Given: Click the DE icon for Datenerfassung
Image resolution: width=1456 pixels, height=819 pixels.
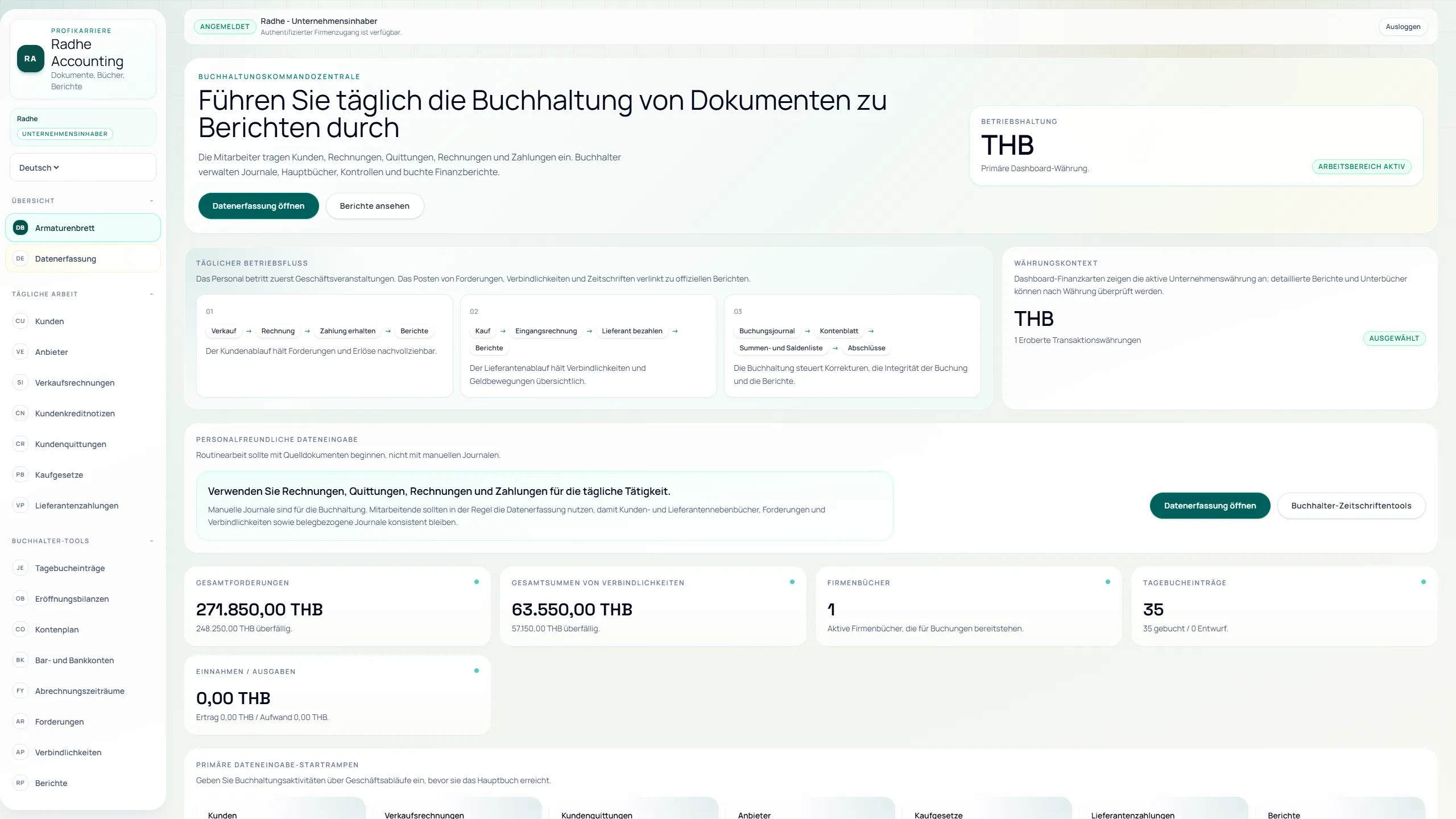Looking at the screenshot, I should (20, 258).
